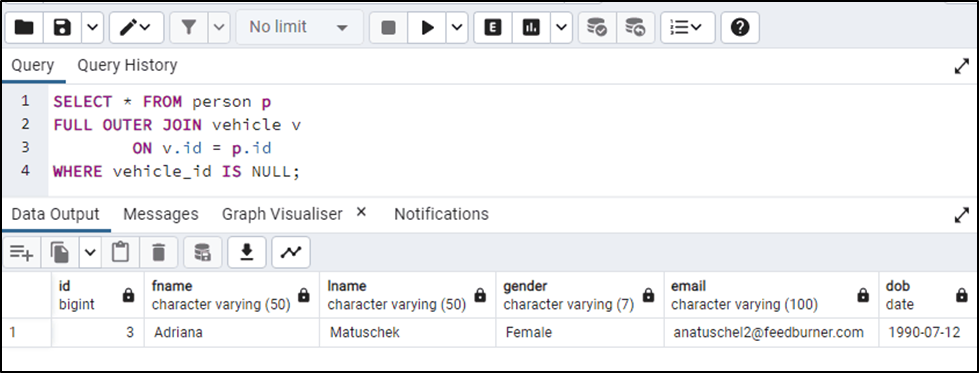Image resolution: width=979 pixels, height=373 pixels.
Task: Place cursor on WHERE vehicle_id IS NULL line
Action: coord(177,172)
